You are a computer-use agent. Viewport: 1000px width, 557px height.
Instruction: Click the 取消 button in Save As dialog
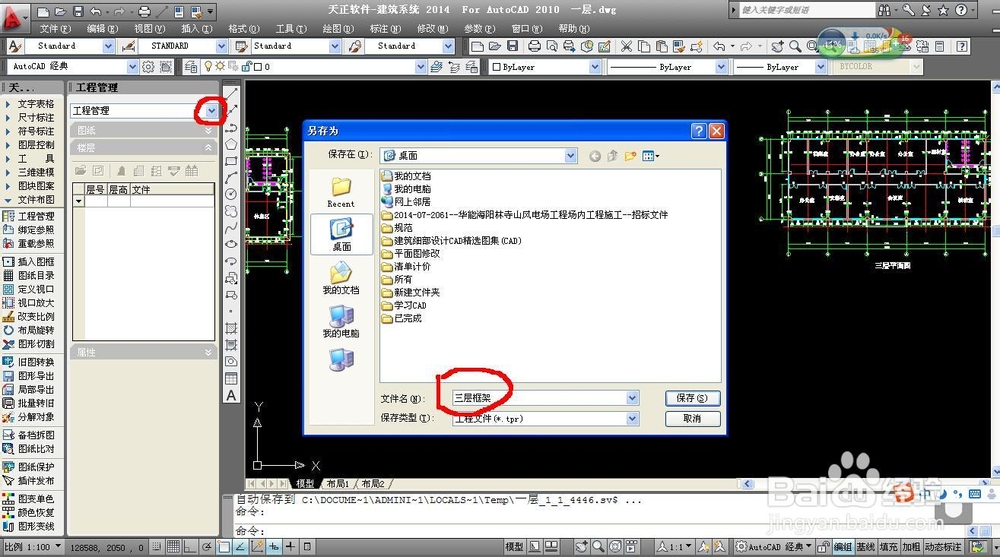coord(693,419)
